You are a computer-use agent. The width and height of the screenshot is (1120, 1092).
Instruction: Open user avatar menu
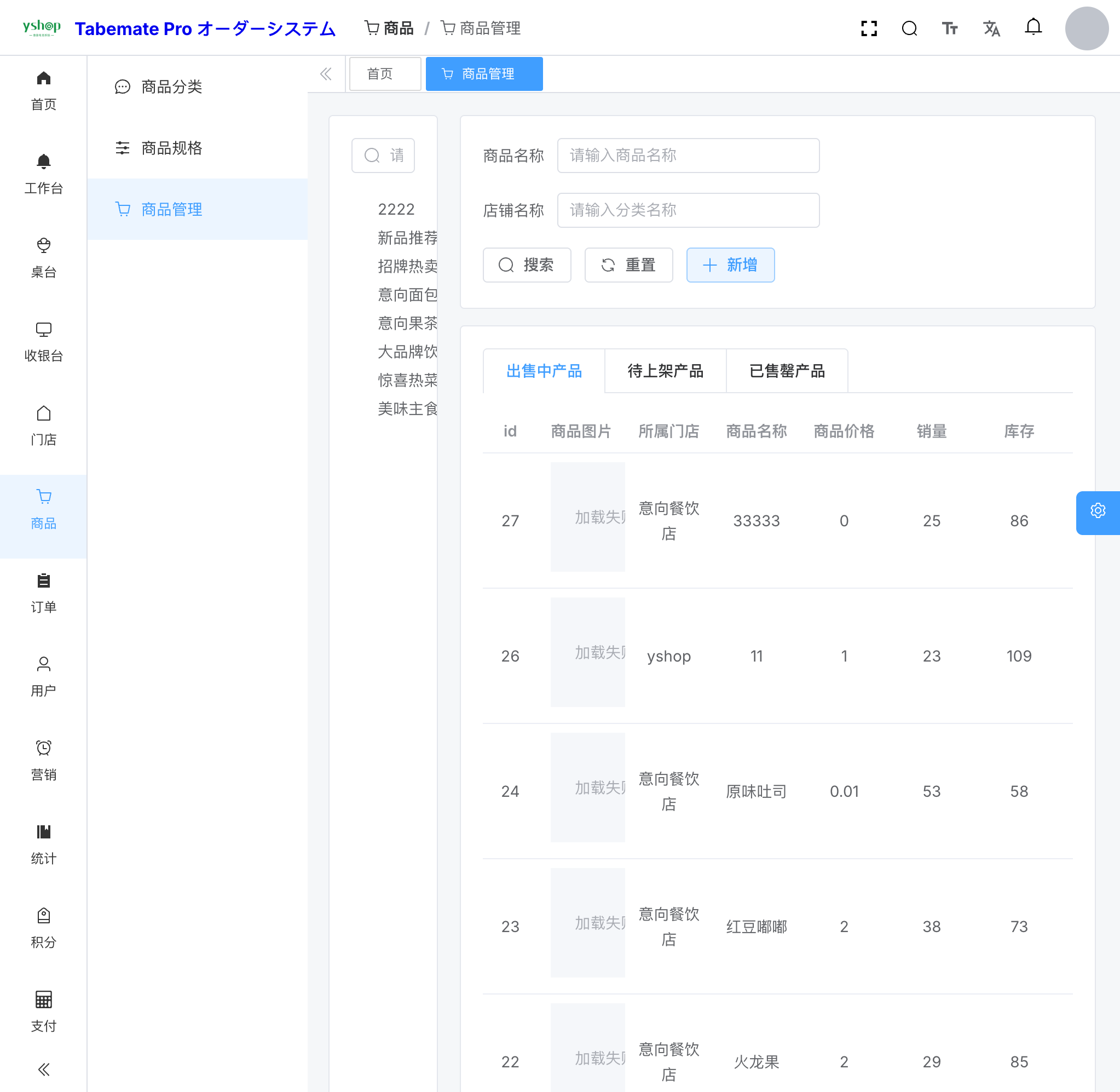click(1086, 28)
